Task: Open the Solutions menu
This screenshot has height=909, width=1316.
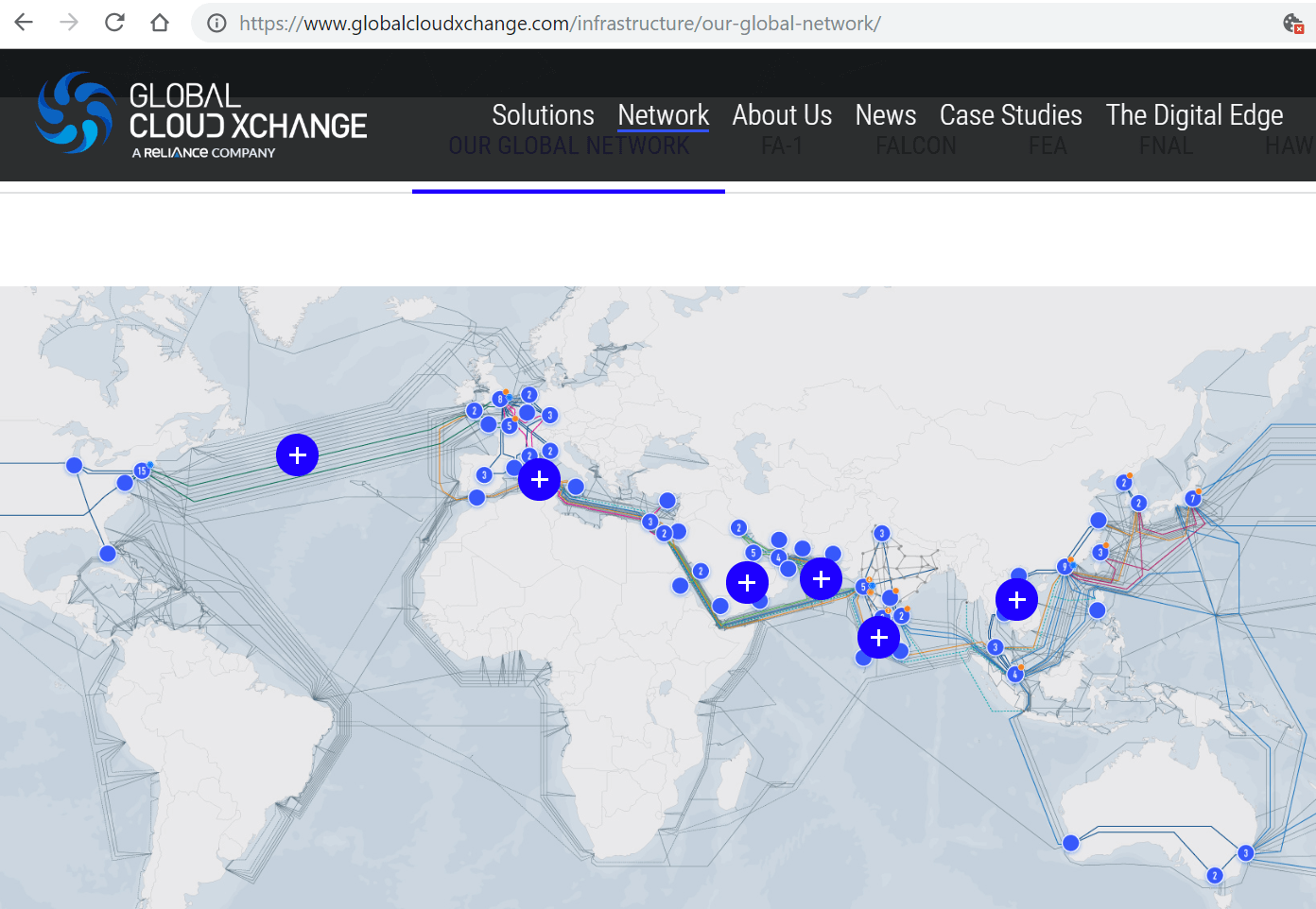Action: 543,114
